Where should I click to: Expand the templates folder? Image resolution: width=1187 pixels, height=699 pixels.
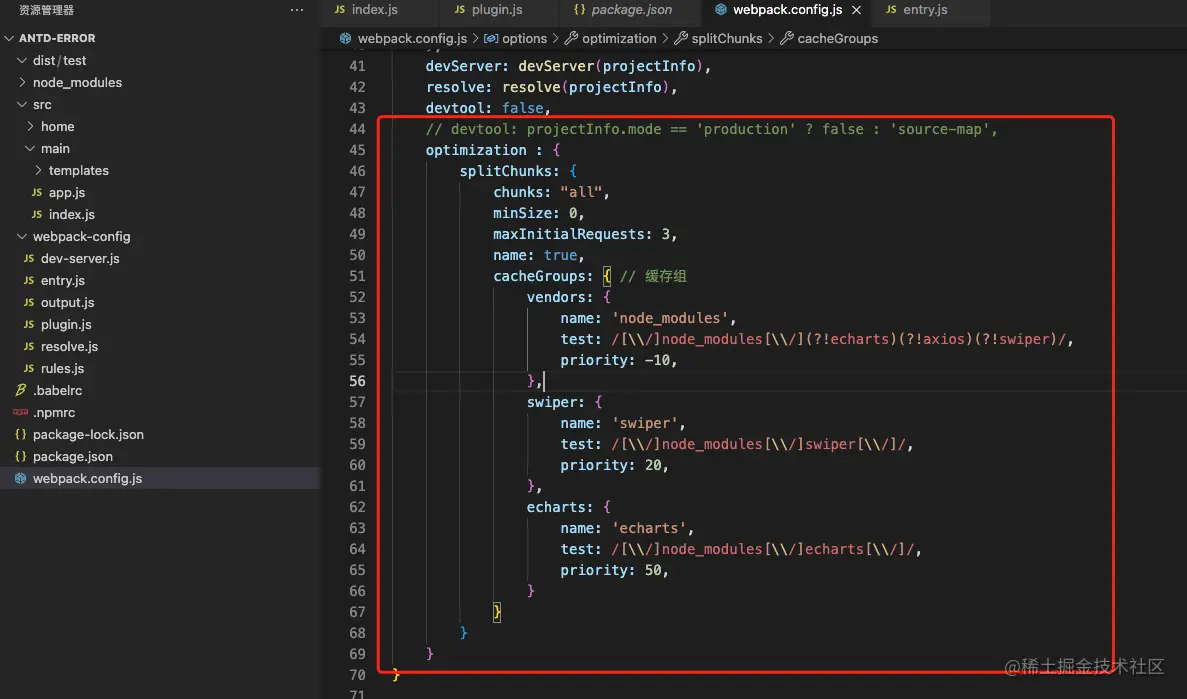coord(39,170)
